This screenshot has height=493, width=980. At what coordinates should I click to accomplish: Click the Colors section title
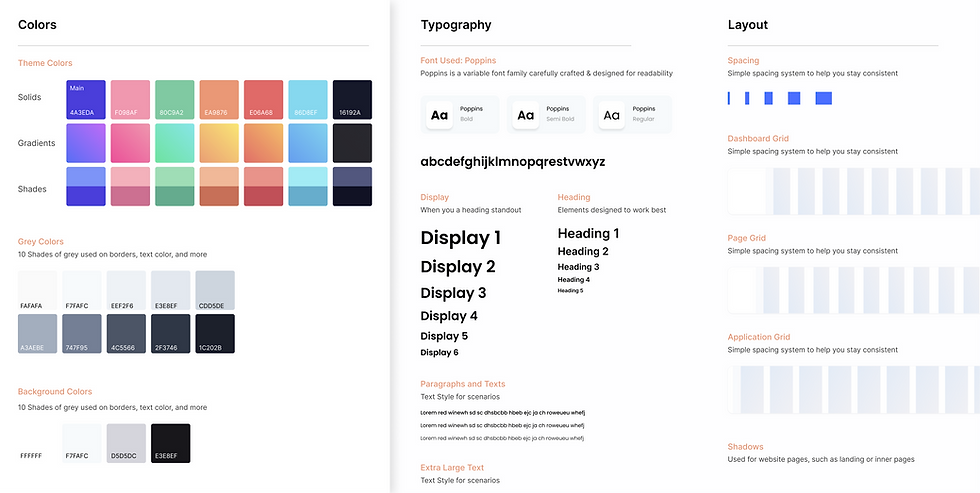[x=38, y=25]
